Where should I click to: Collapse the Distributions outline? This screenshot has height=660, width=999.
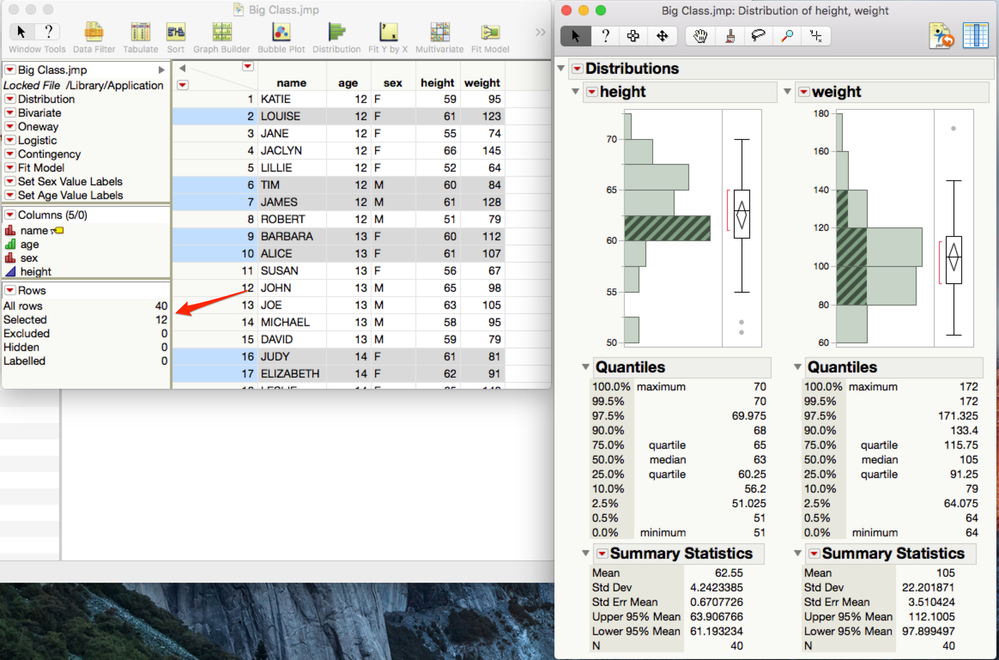(561, 68)
